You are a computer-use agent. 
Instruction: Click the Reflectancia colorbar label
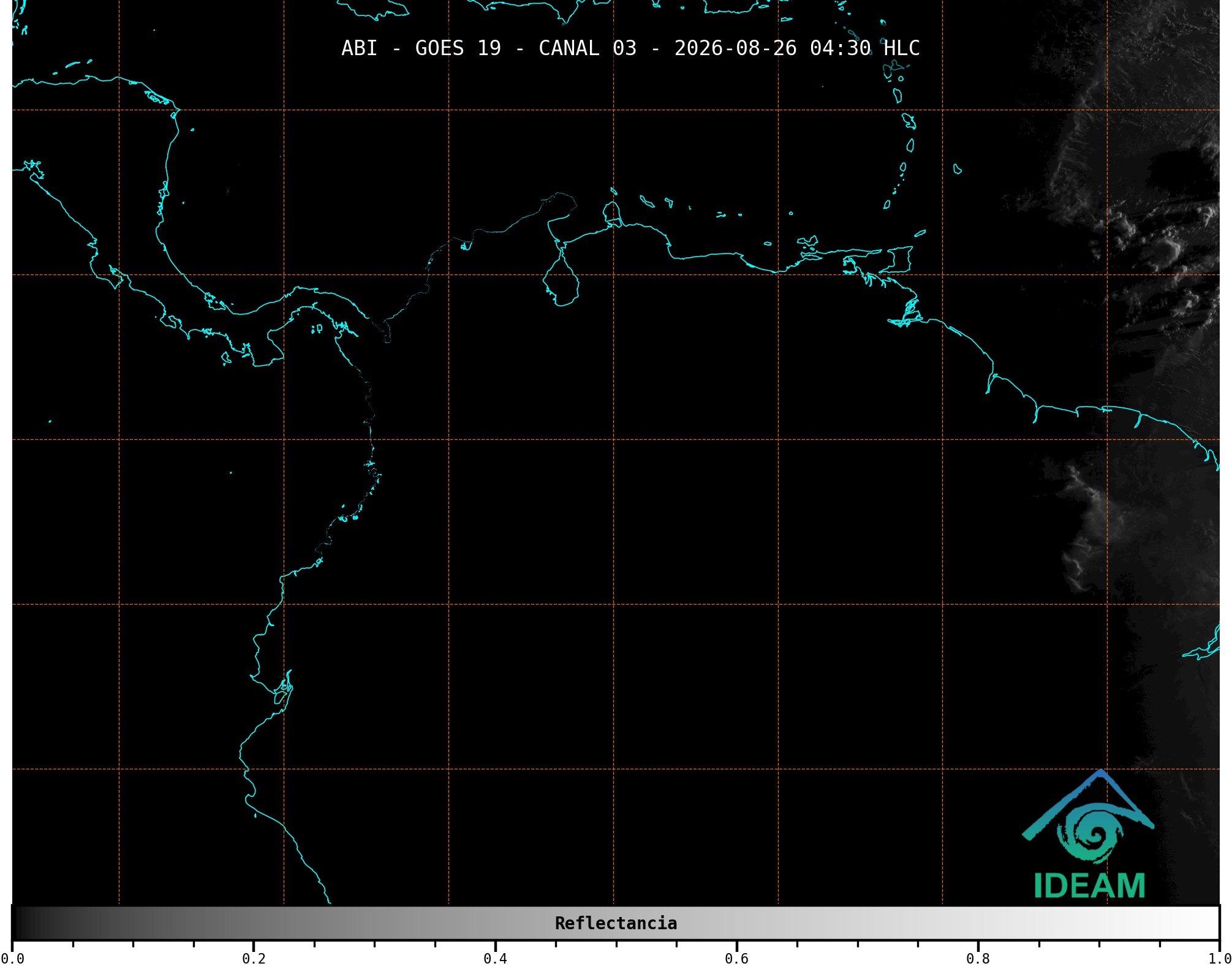[616, 923]
